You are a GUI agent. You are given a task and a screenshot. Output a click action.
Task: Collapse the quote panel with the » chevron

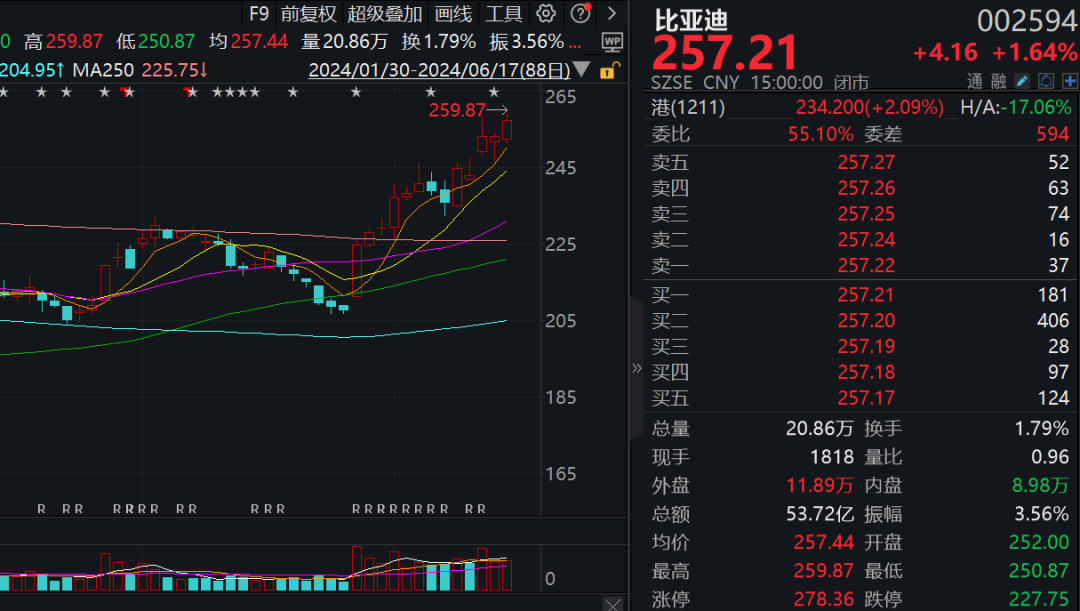tap(636, 367)
